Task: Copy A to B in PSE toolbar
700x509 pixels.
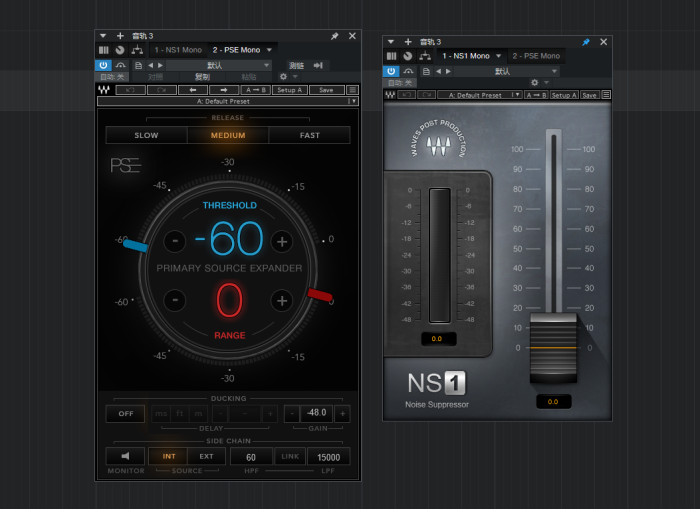Action: coord(256,90)
